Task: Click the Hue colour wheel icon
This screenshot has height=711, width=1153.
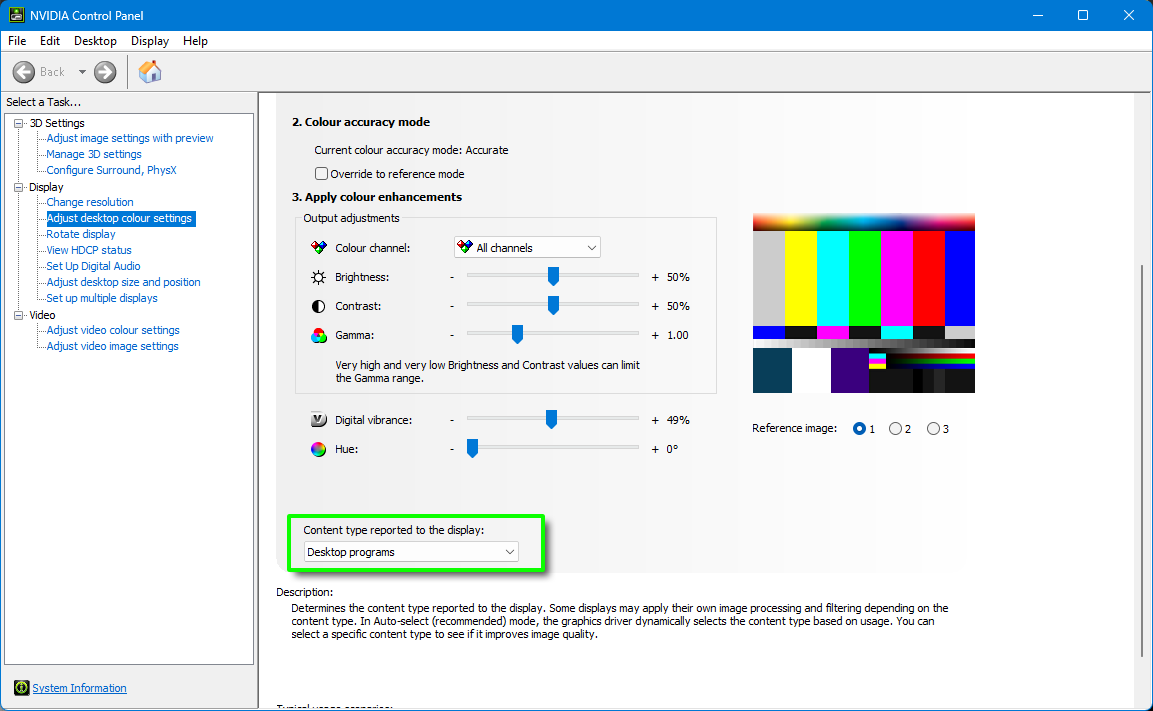Action: (x=318, y=449)
